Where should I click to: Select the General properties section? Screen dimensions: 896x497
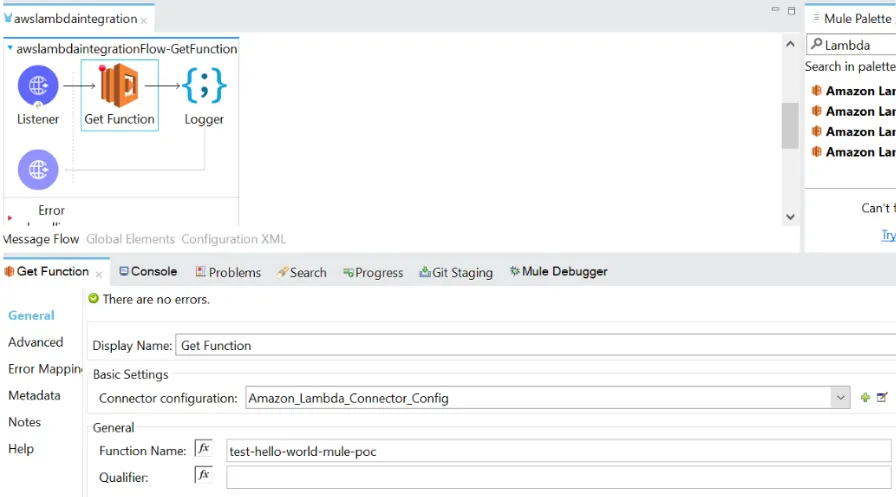coord(31,315)
